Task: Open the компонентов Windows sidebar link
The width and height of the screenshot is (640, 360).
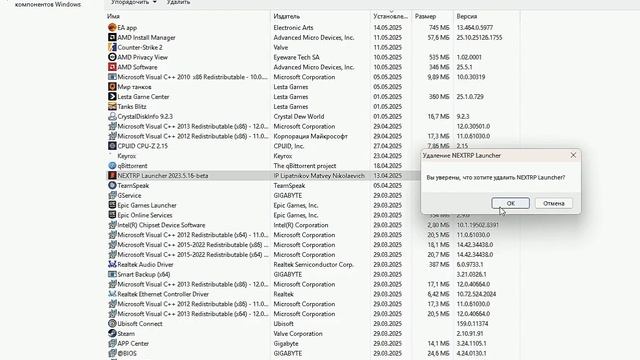Action: [48, 4]
